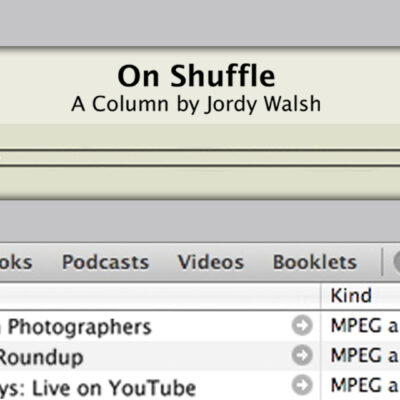This screenshot has width=400, height=400.
Task: Click the arrow icon beside Photographers
Action: pyautogui.click(x=302, y=326)
